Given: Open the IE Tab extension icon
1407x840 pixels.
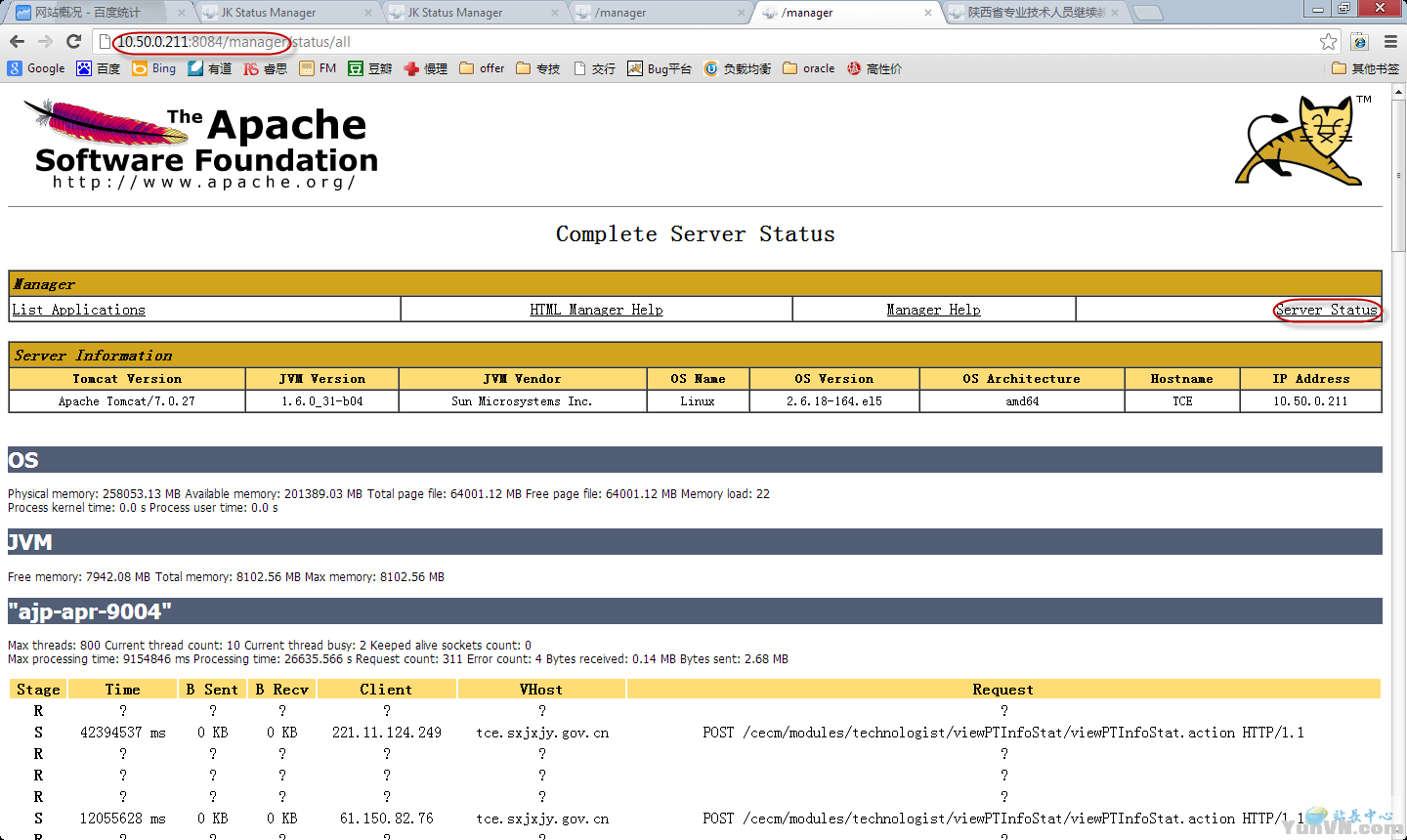Looking at the screenshot, I should tap(1359, 41).
